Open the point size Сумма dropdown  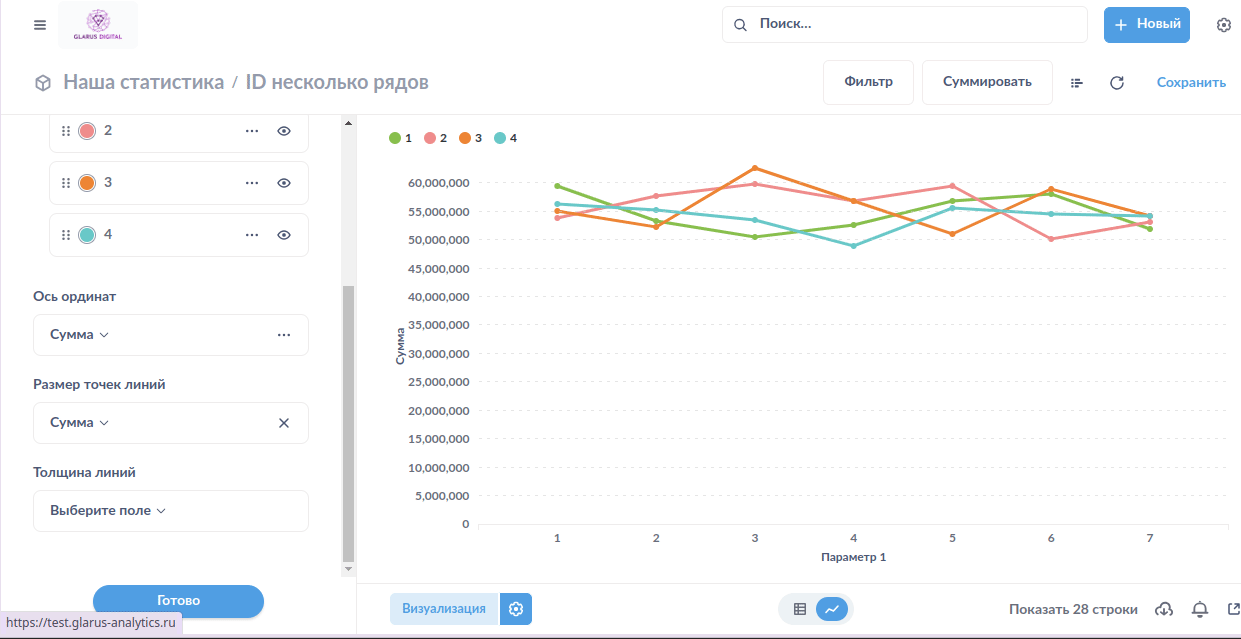tap(80, 423)
